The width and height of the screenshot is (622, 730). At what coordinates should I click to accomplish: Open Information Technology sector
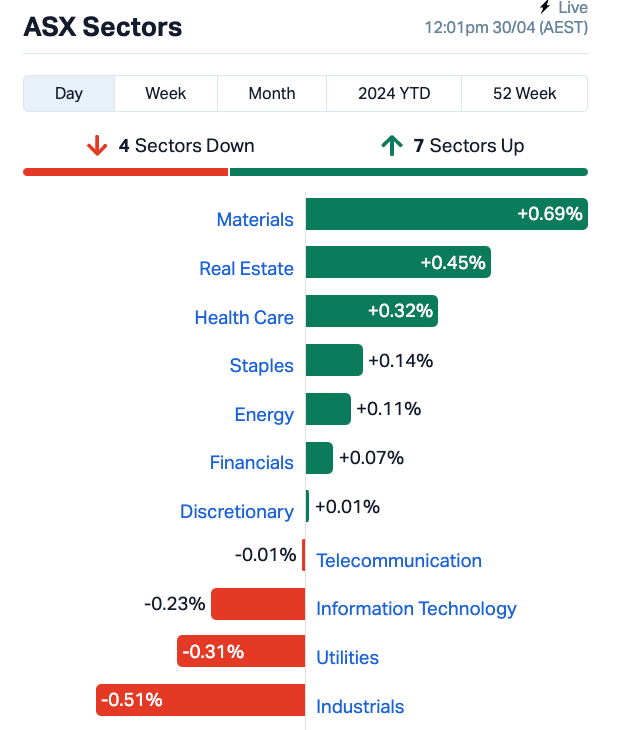[x=416, y=609]
